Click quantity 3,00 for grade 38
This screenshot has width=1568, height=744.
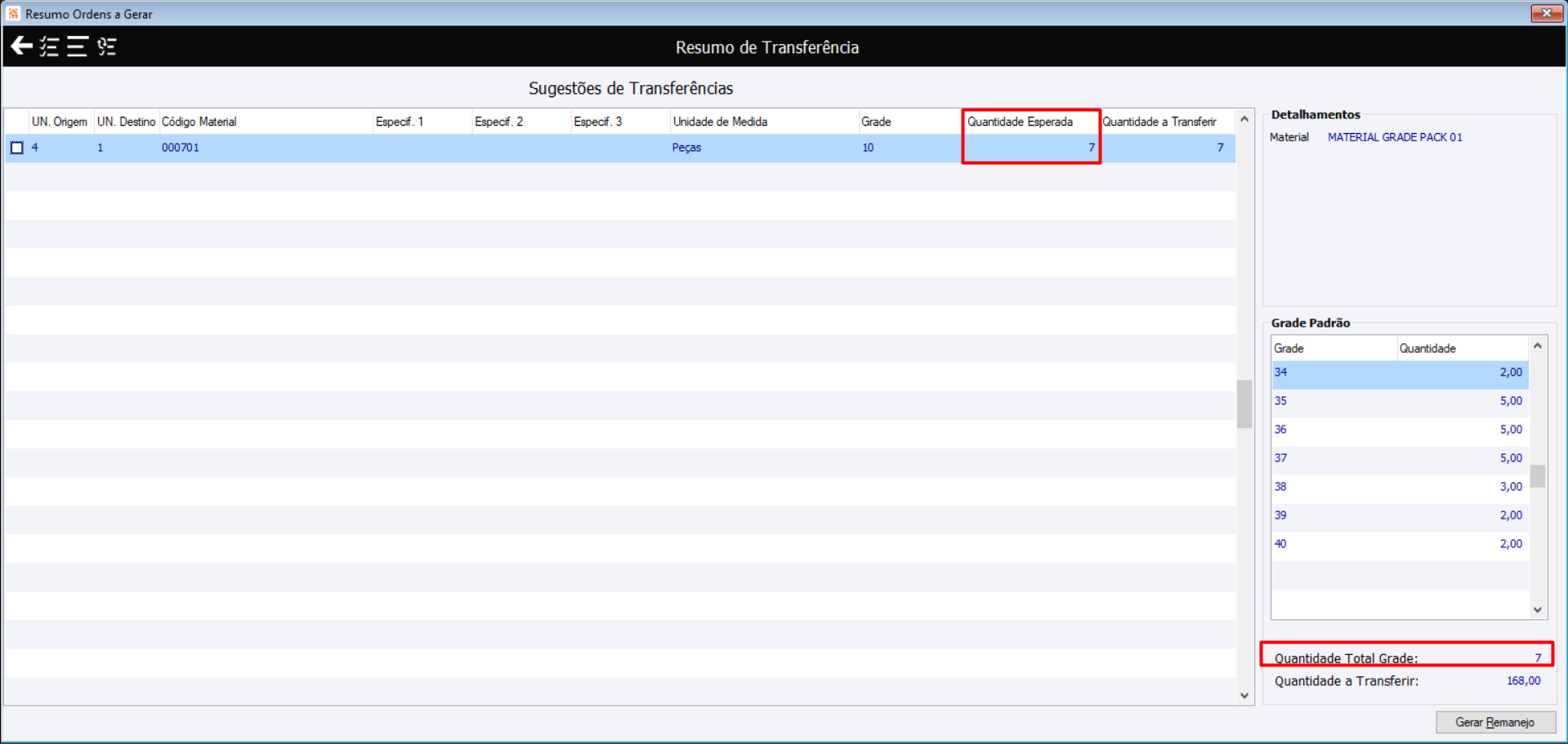(1511, 487)
